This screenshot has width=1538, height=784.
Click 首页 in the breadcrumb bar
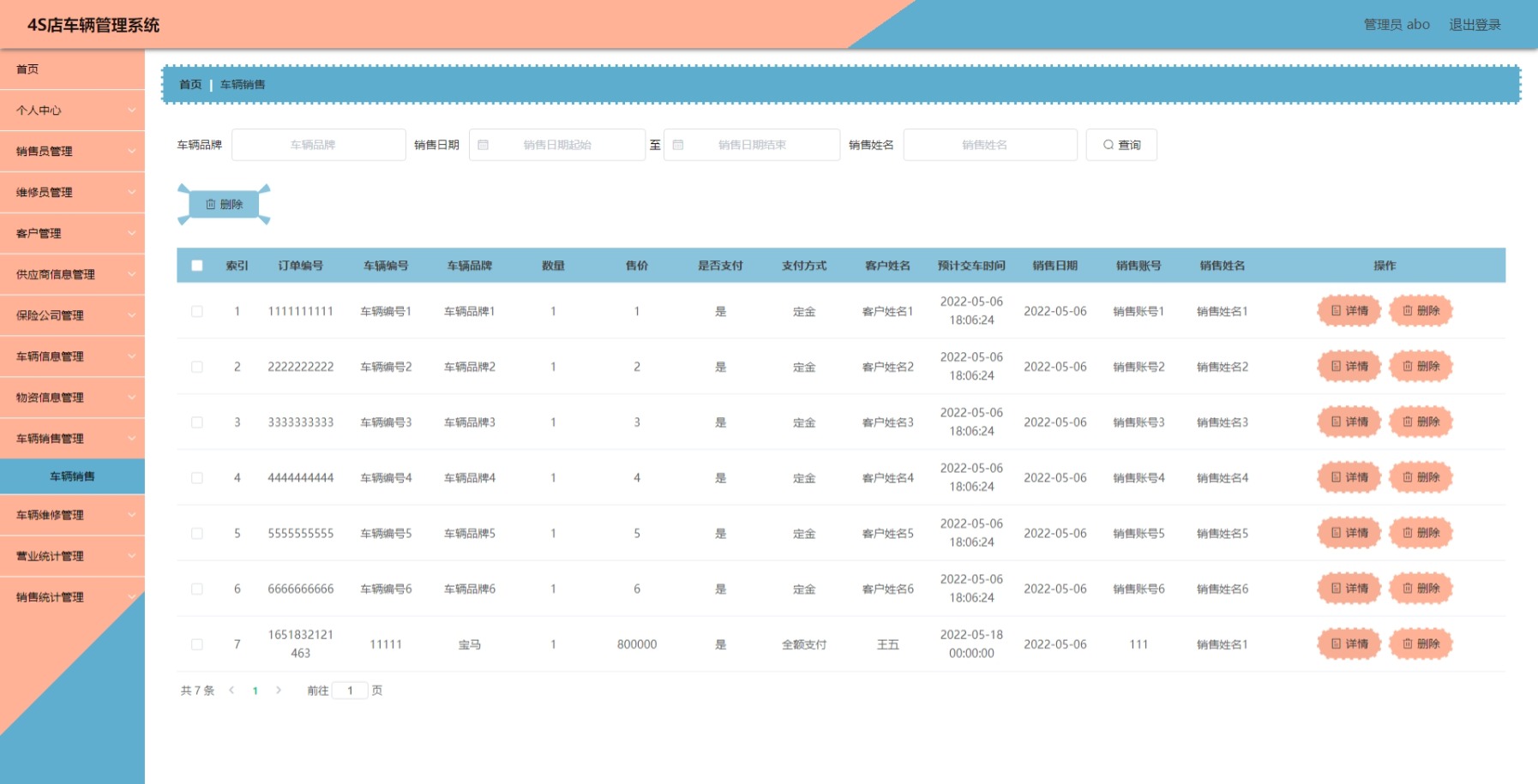190,85
